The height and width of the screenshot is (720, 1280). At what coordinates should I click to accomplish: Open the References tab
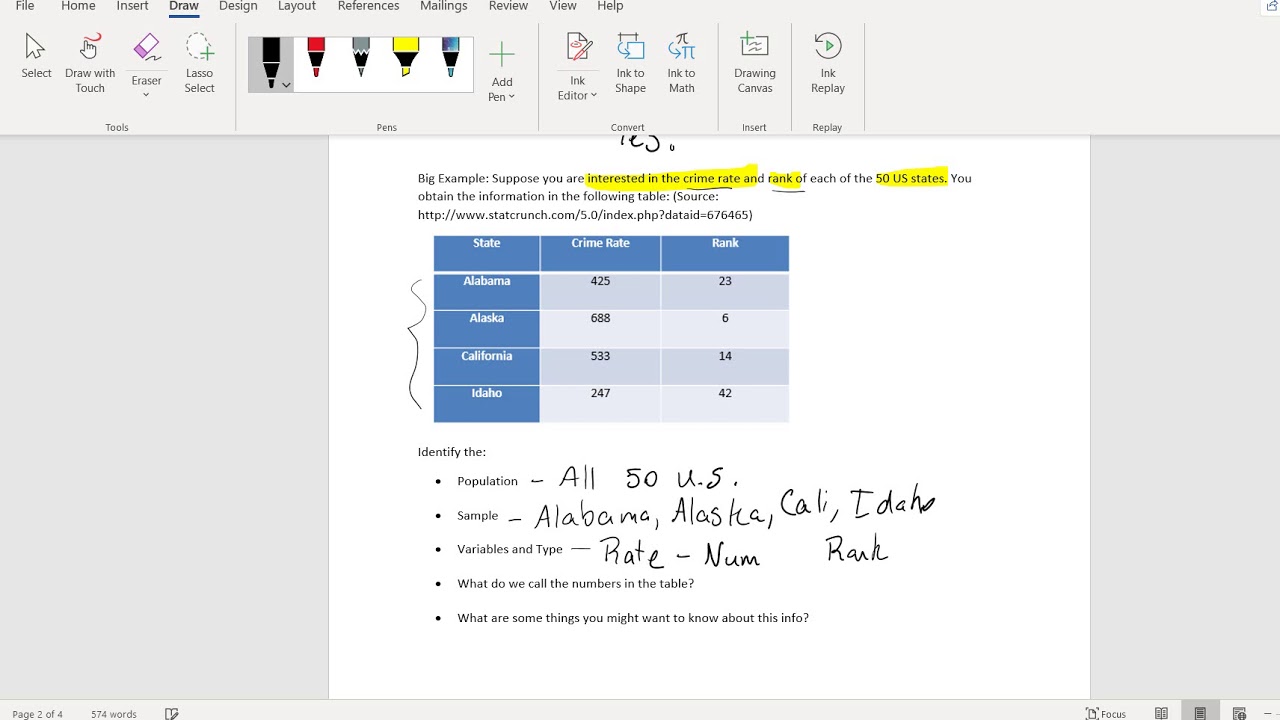click(x=369, y=6)
